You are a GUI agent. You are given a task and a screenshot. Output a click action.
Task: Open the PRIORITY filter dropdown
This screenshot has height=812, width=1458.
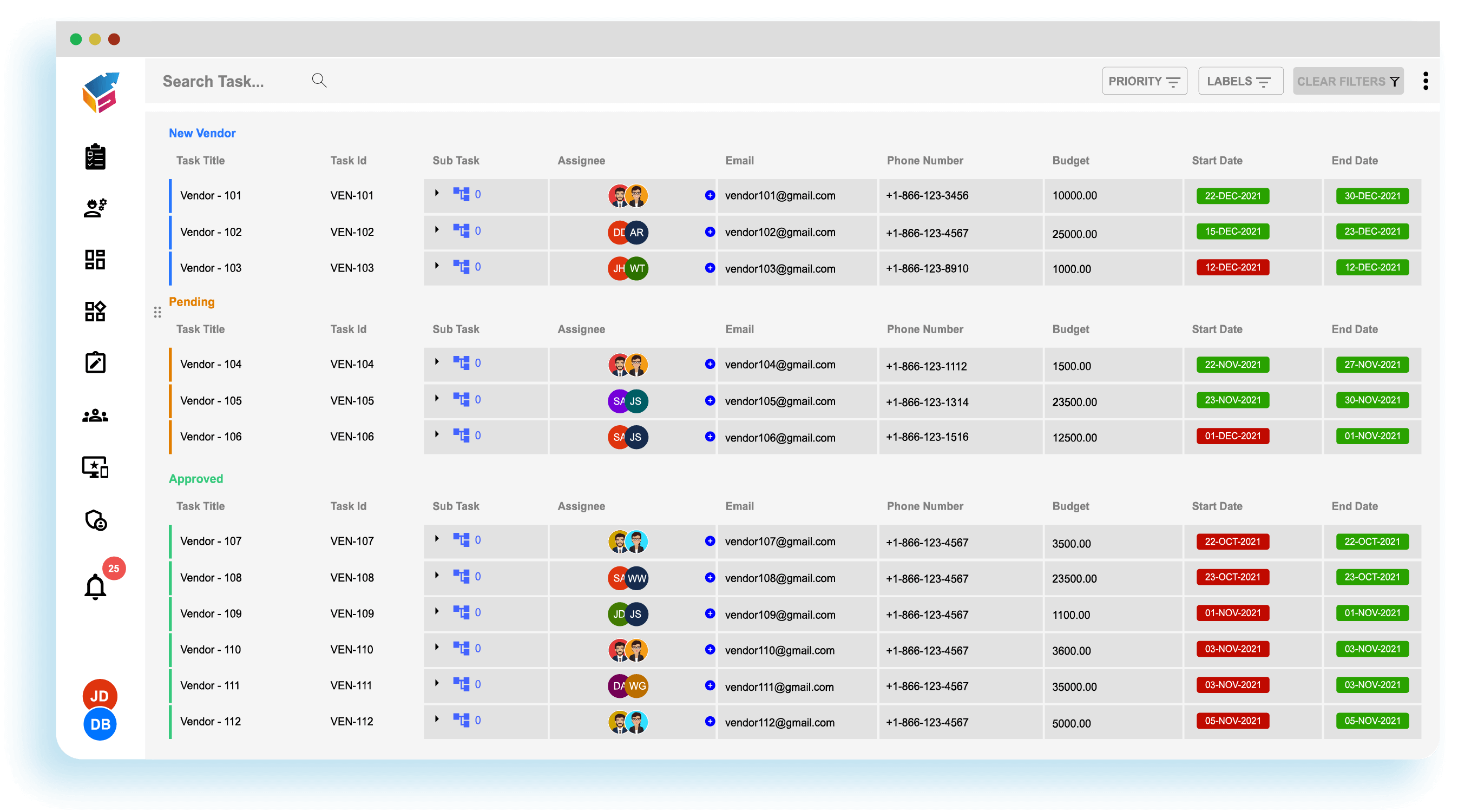click(x=1144, y=81)
